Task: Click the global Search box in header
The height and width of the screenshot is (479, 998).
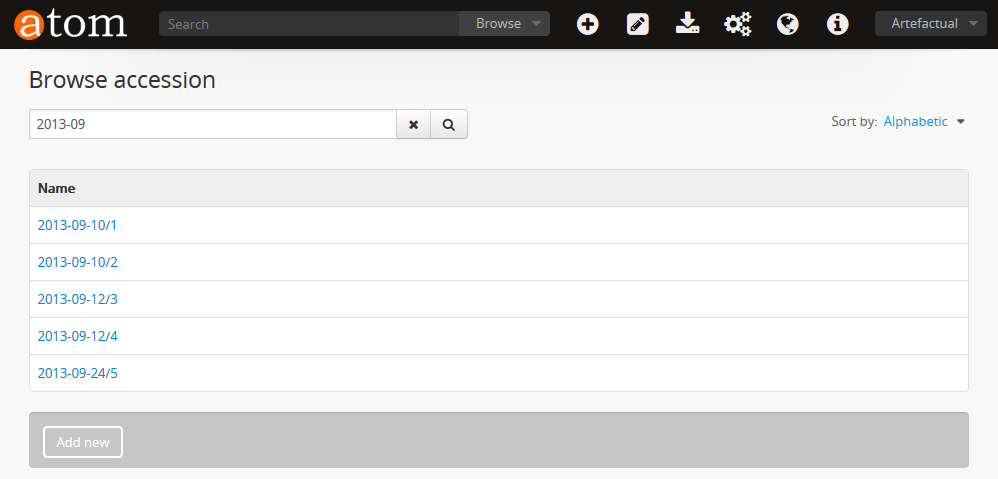Action: pyautogui.click(x=308, y=24)
